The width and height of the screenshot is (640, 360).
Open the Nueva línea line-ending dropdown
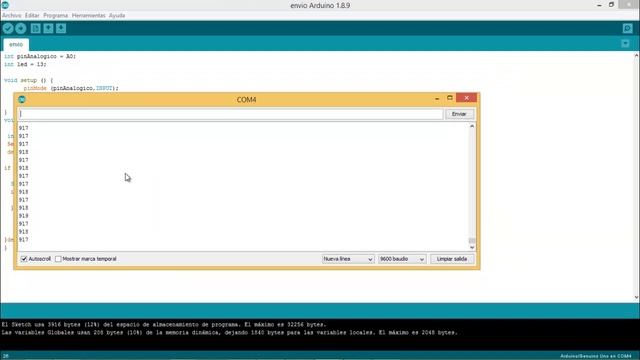(348, 259)
